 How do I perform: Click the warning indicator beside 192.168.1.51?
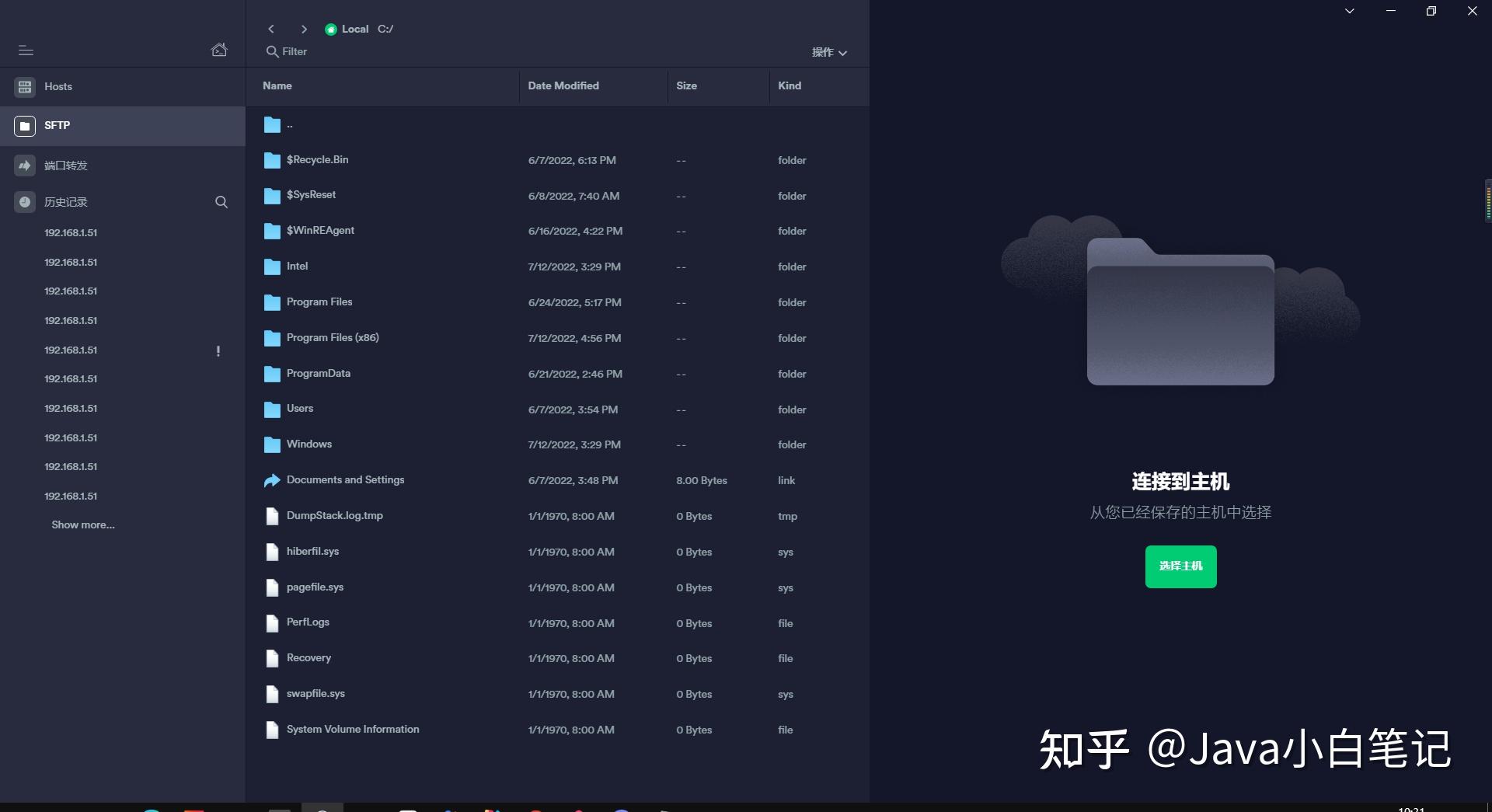pos(218,350)
